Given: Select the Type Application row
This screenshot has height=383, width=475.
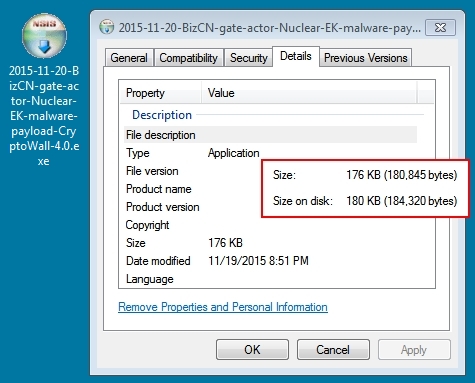Looking at the screenshot, I should [x=270, y=153].
